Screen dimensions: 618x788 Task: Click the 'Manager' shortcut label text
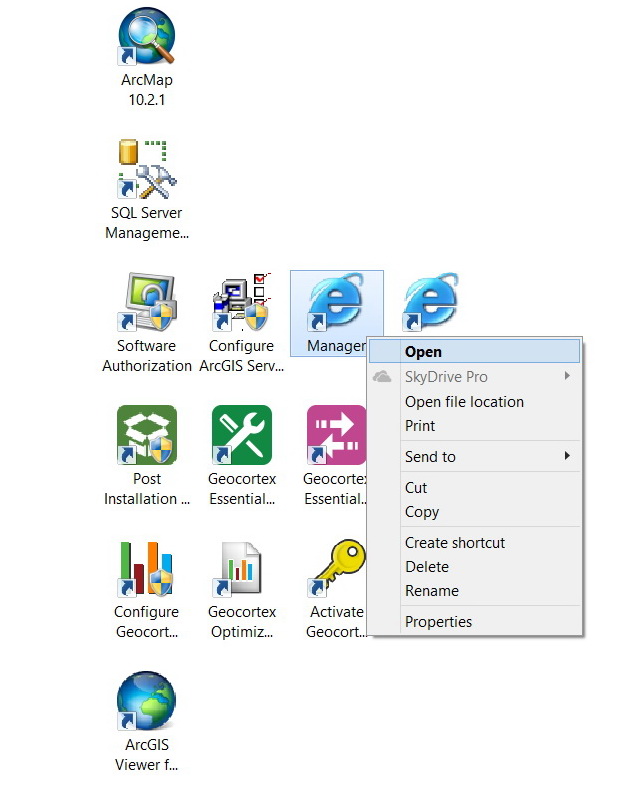click(x=336, y=346)
